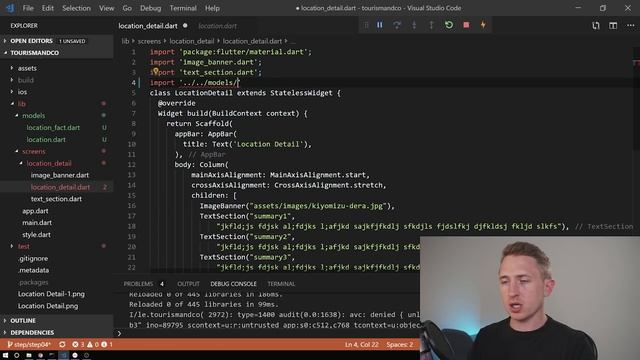Image resolution: width=640 pixels, height=360 pixels.
Task: Click Ln 4, Col 22 status entry
Action: click(x=361, y=344)
